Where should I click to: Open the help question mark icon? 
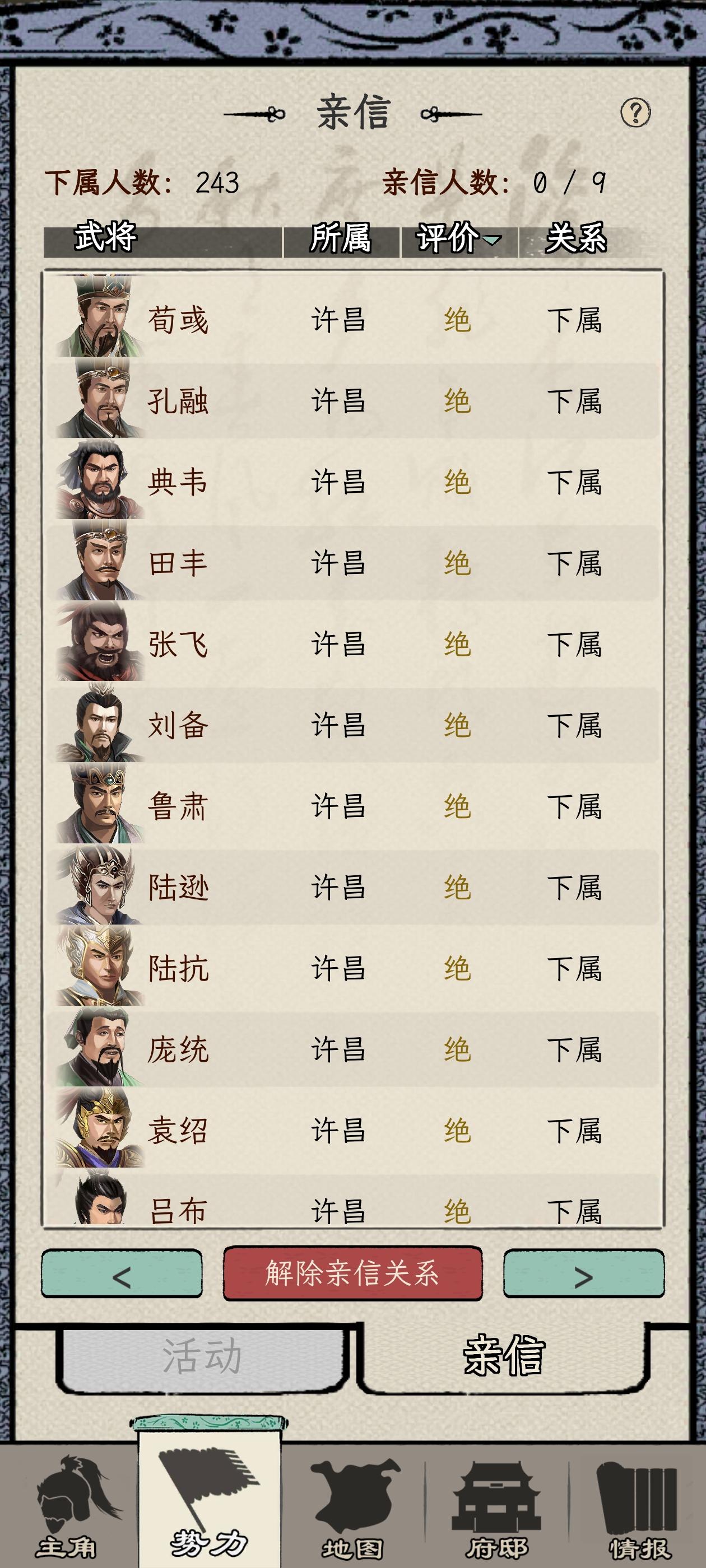pyautogui.click(x=635, y=113)
